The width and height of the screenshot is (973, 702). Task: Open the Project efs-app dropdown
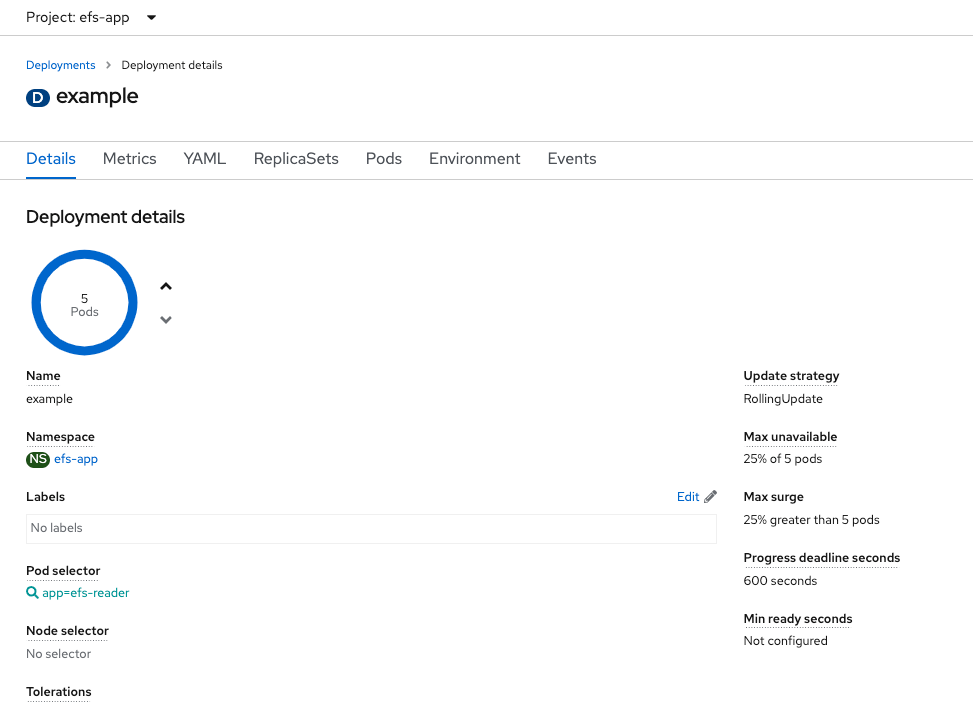click(x=91, y=17)
